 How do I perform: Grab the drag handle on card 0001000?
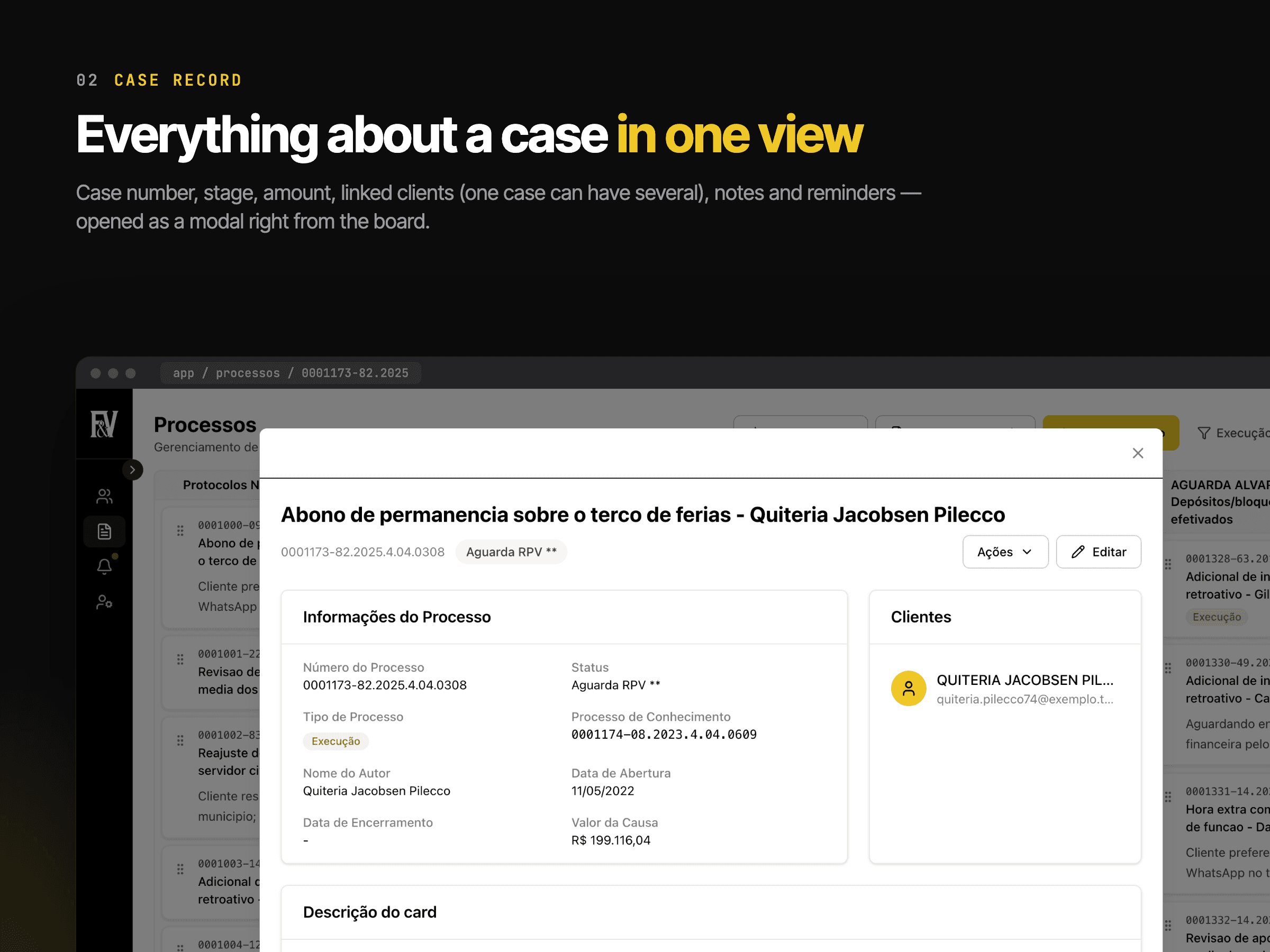(x=180, y=530)
